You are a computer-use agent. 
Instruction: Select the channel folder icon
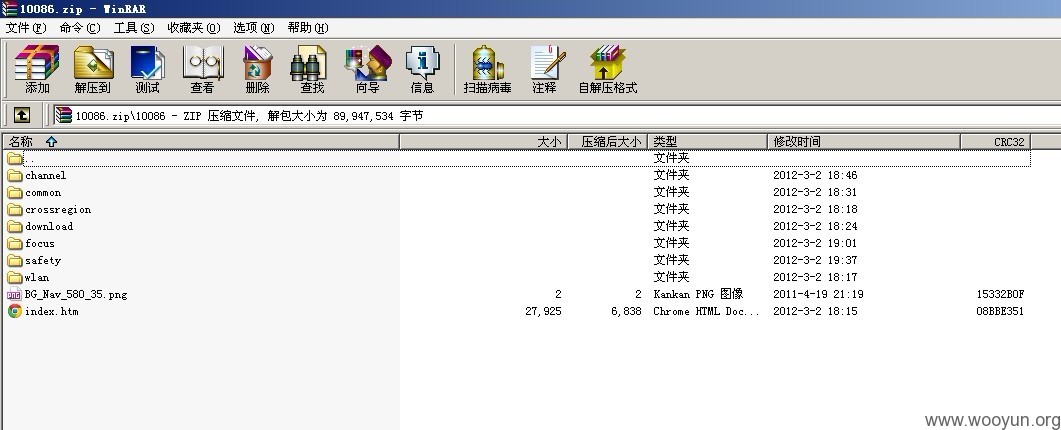[x=15, y=176]
